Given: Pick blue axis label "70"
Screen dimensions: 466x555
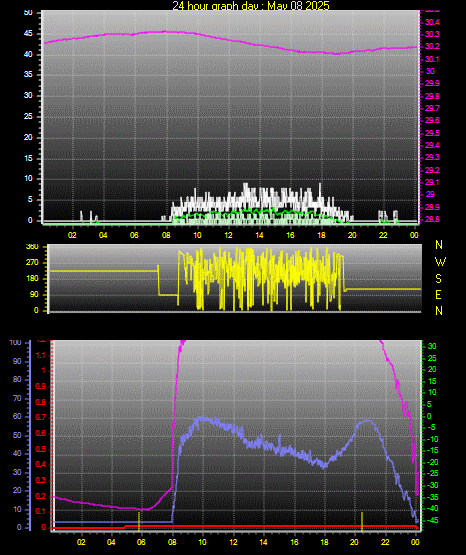Looking at the screenshot, I should coord(17,399).
